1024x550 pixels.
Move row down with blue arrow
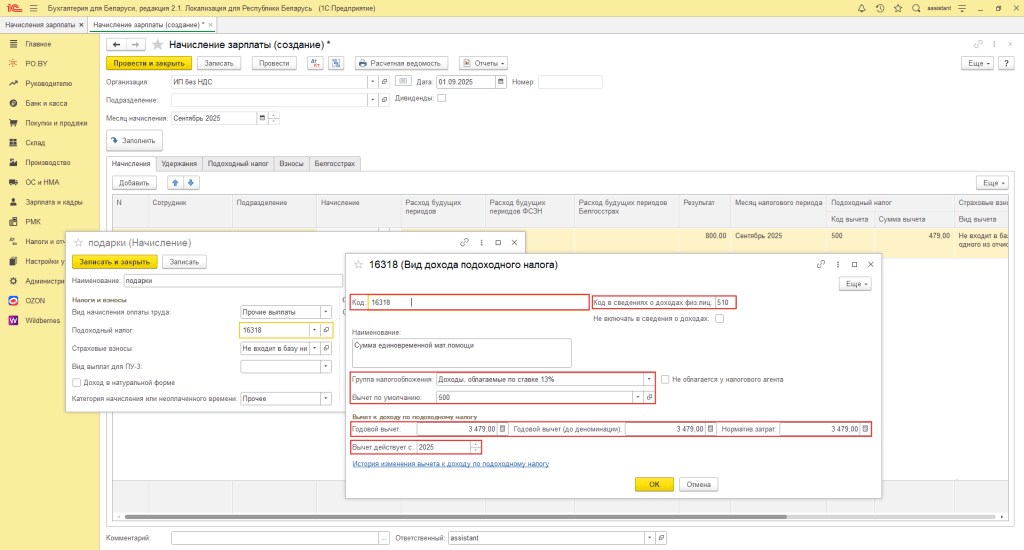(191, 183)
